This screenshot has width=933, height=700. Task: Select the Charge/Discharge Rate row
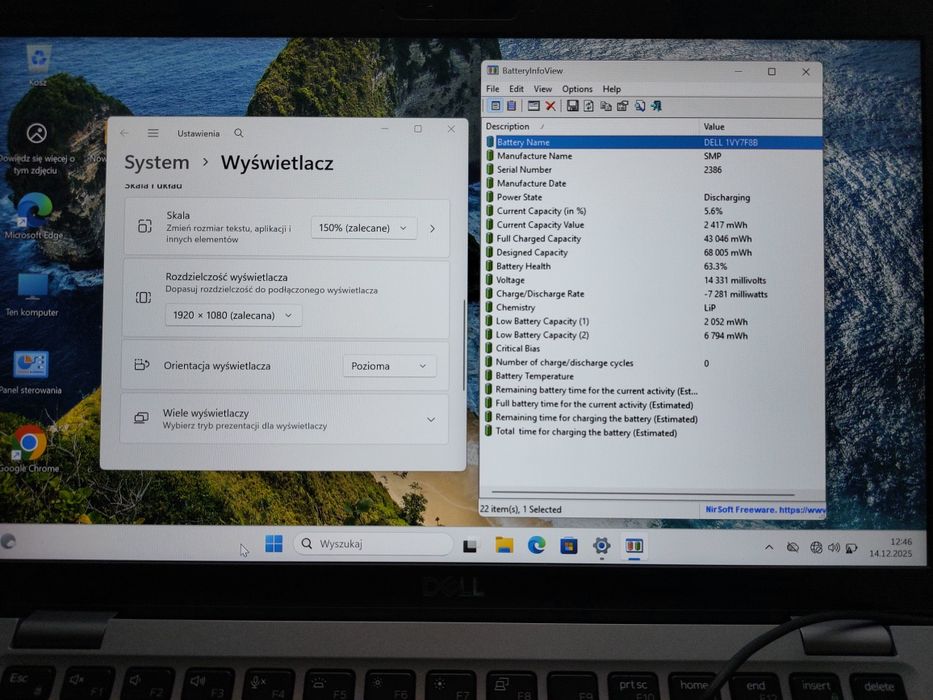click(x=653, y=293)
